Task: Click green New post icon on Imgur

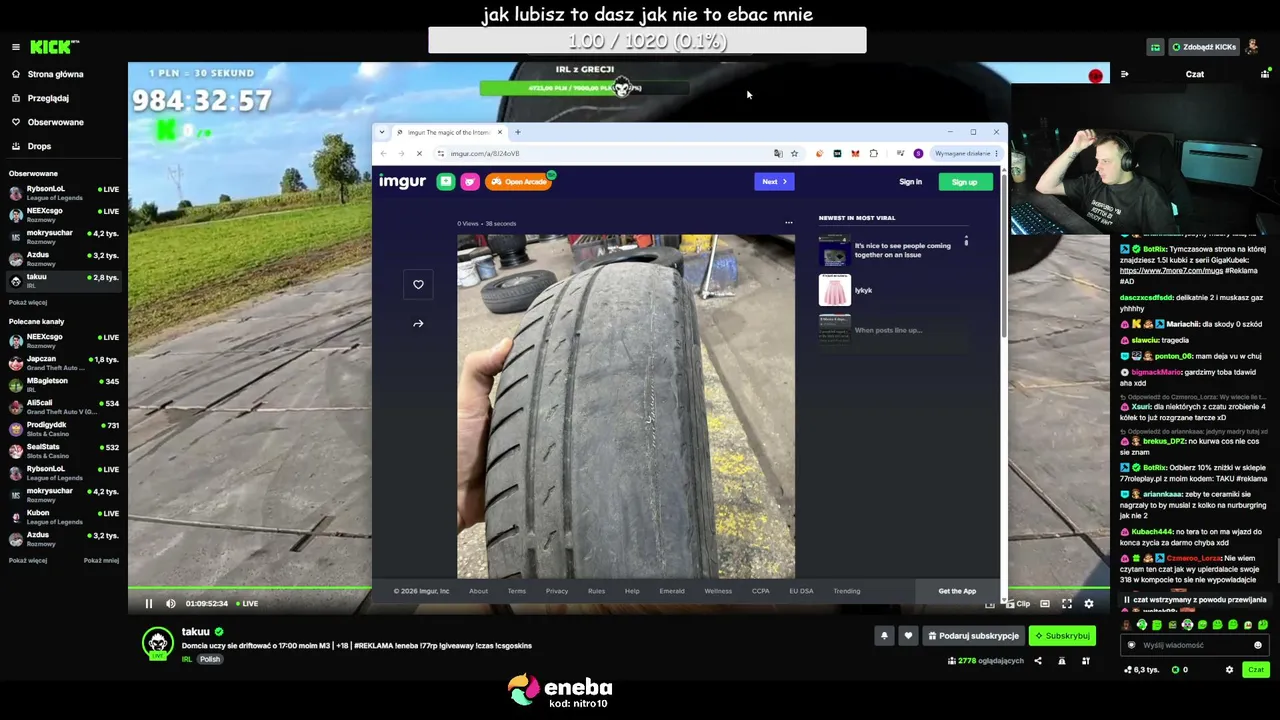Action: (x=445, y=181)
